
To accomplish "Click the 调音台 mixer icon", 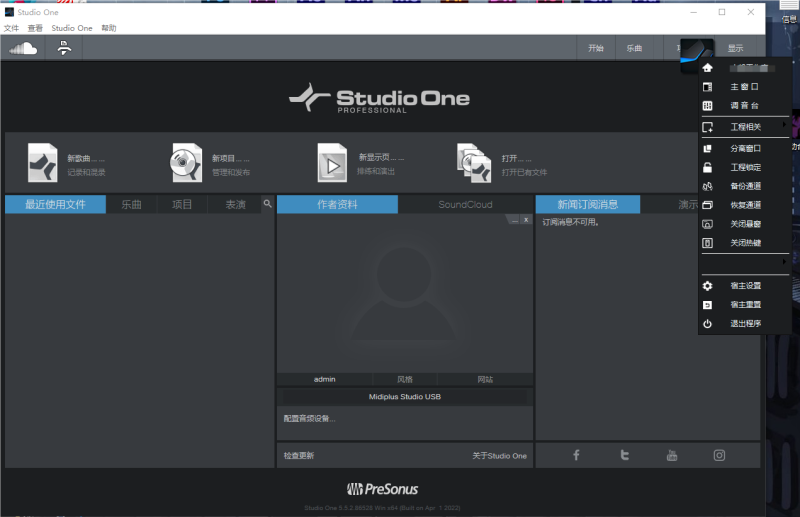I will pyautogui.click(x=707, y=106).
